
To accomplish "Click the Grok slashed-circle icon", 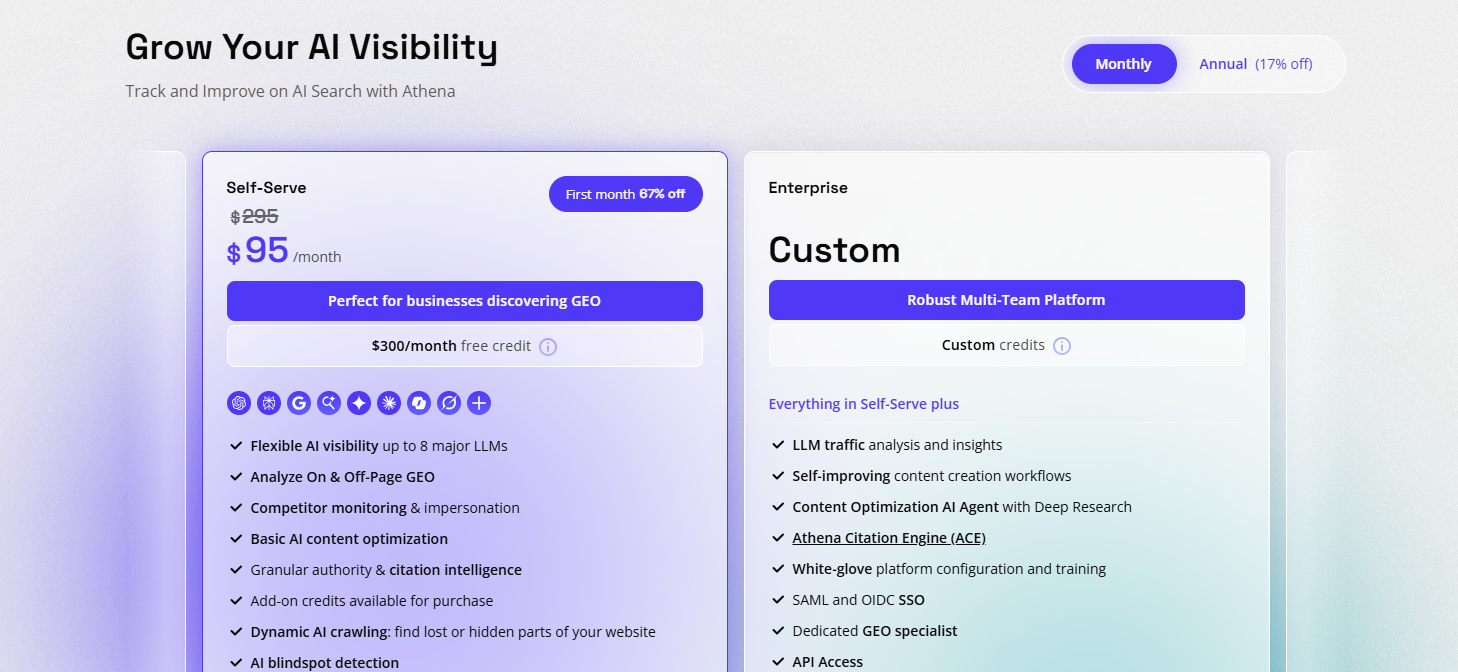I will pos(448,403).
